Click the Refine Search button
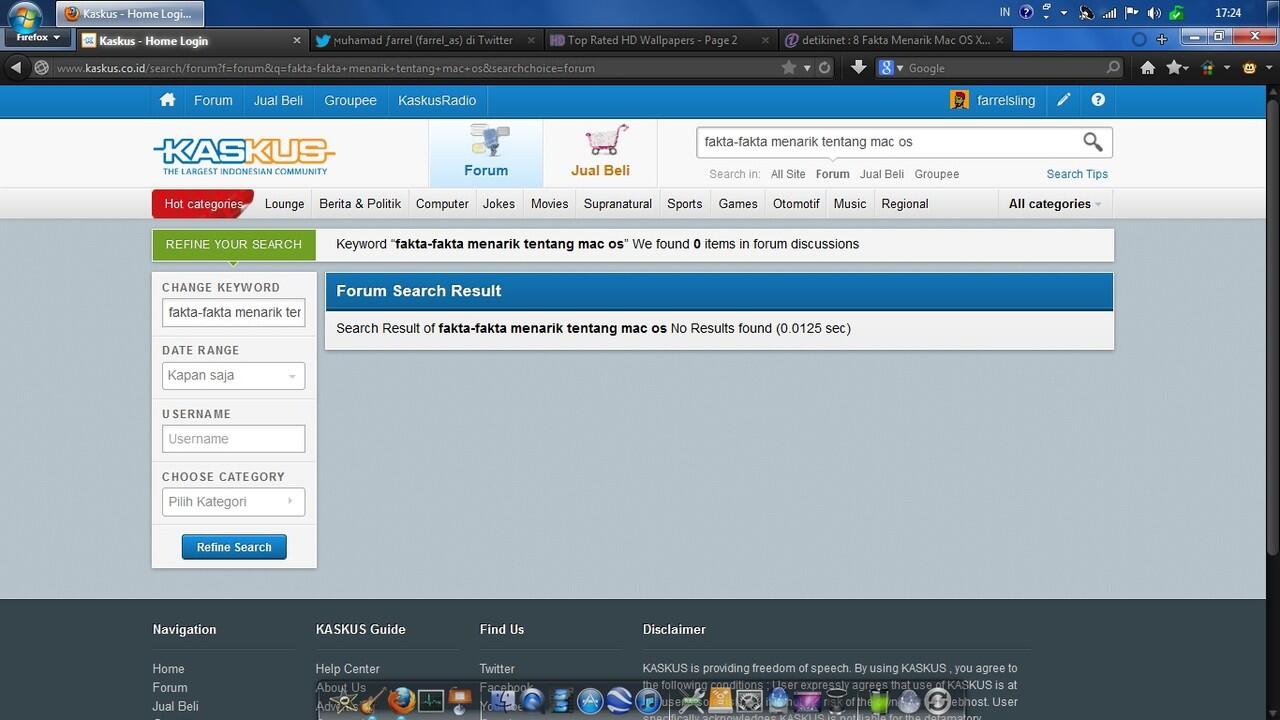The width and height of the screenshot is (1280, 720). tap(234, 547)
